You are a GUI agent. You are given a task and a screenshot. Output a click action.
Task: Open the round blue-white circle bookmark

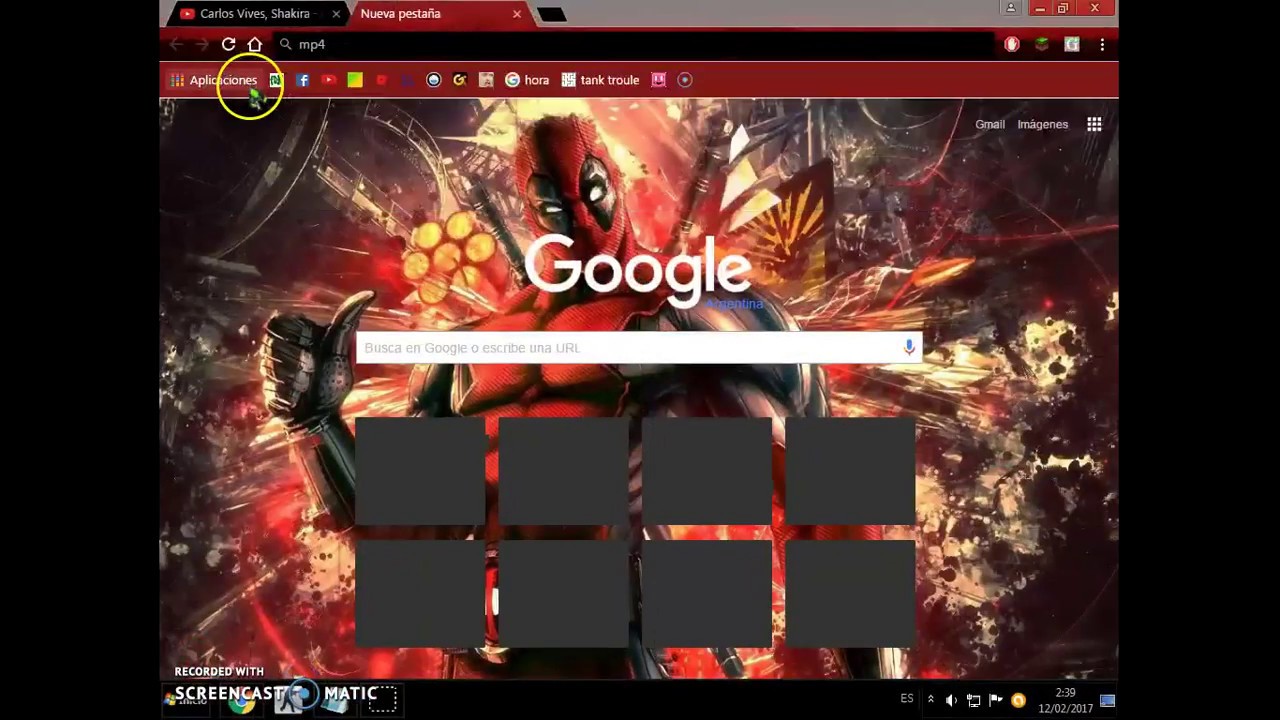coord(433,80)
